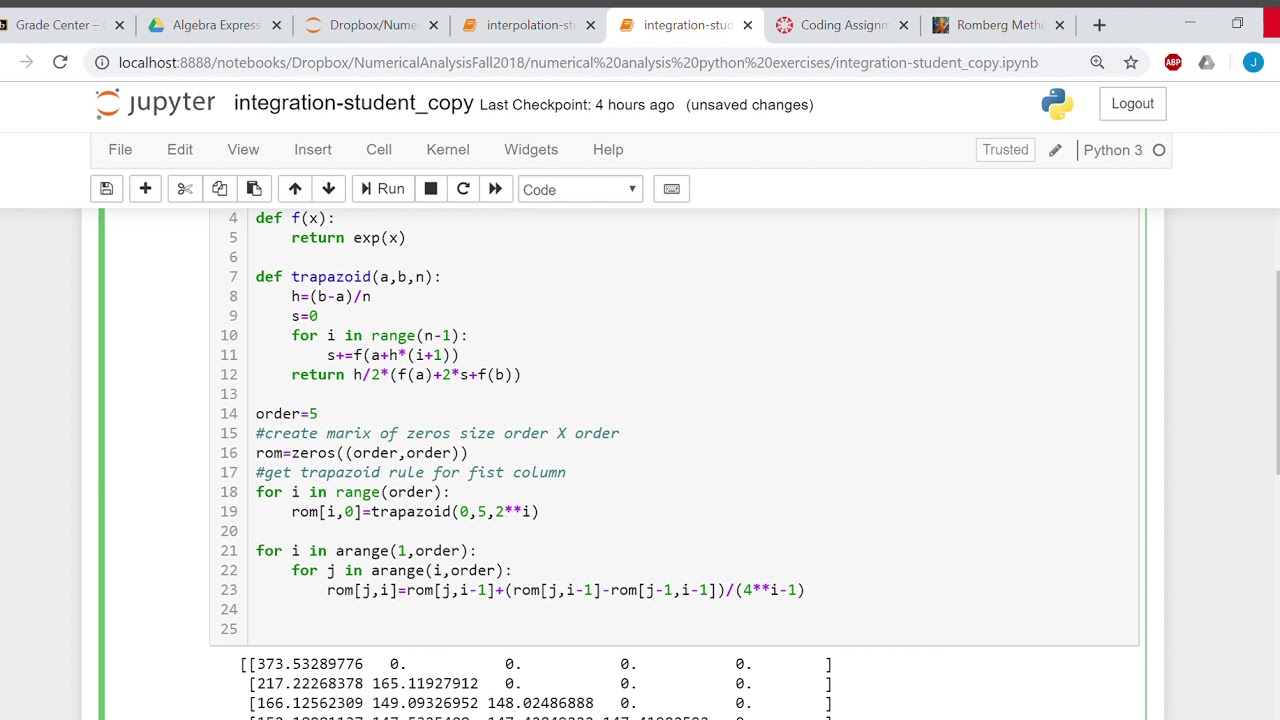Switch to the Algebra Express tab
This screenshot has width=1280, height=720.
[216, 25]
